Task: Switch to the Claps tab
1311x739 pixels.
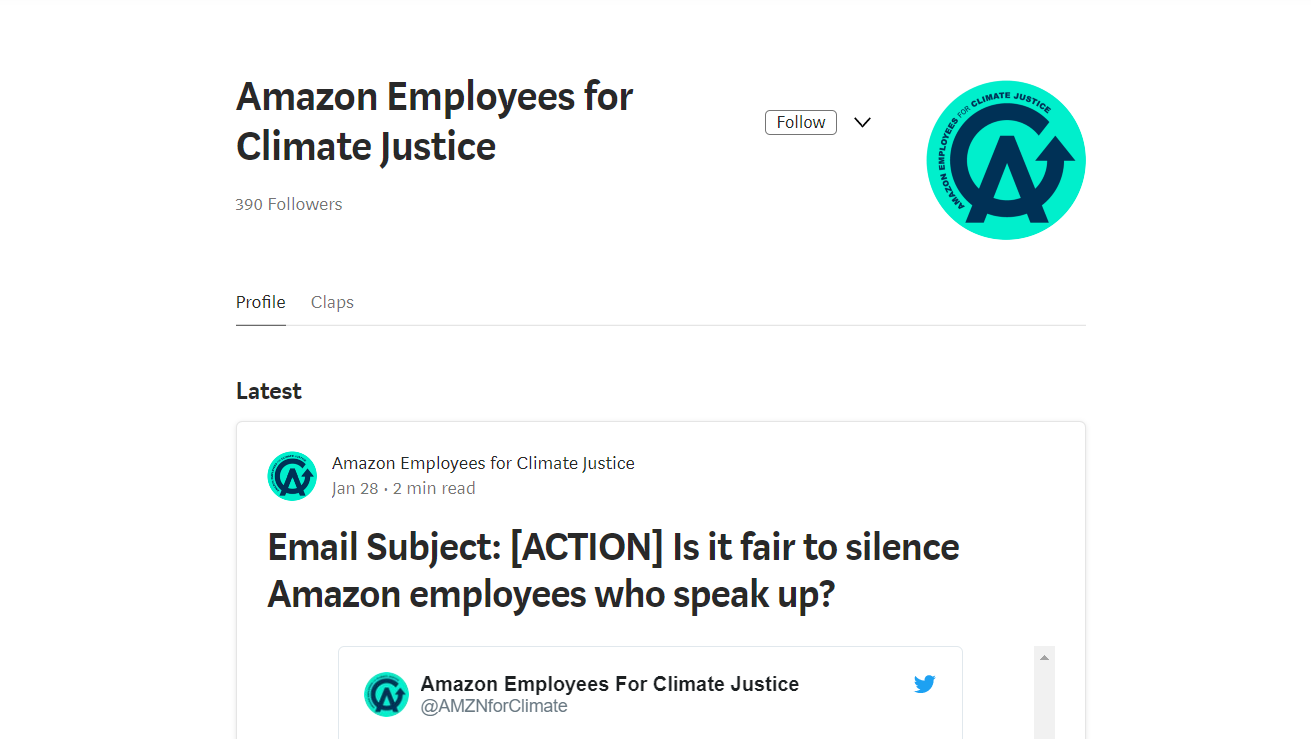Action: click(x=332, y=302)
